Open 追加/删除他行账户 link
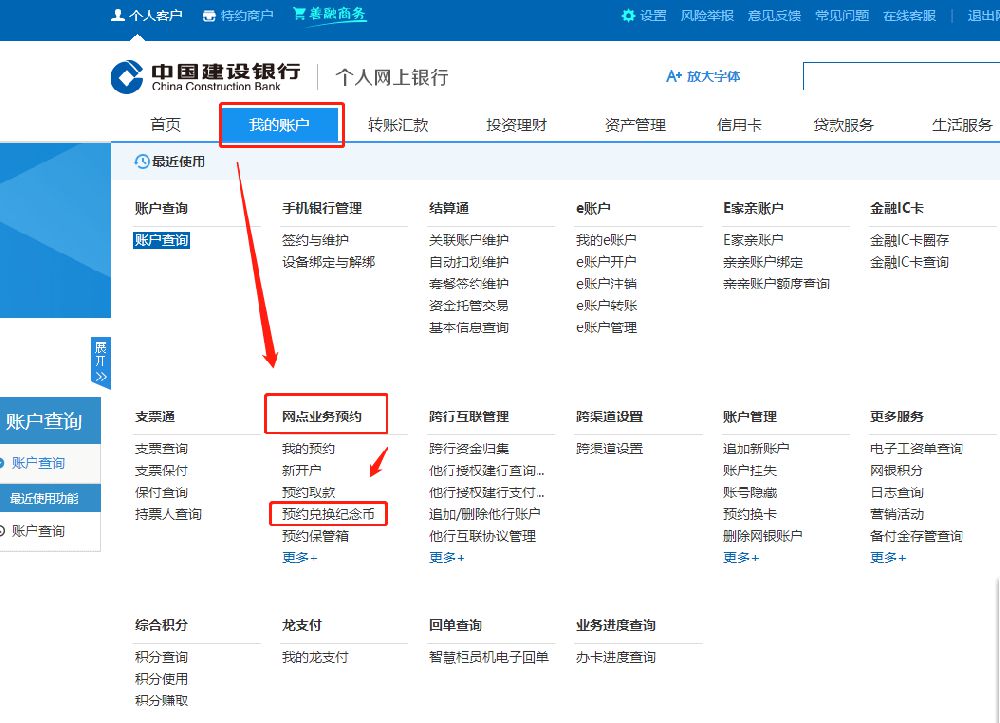 485,514
